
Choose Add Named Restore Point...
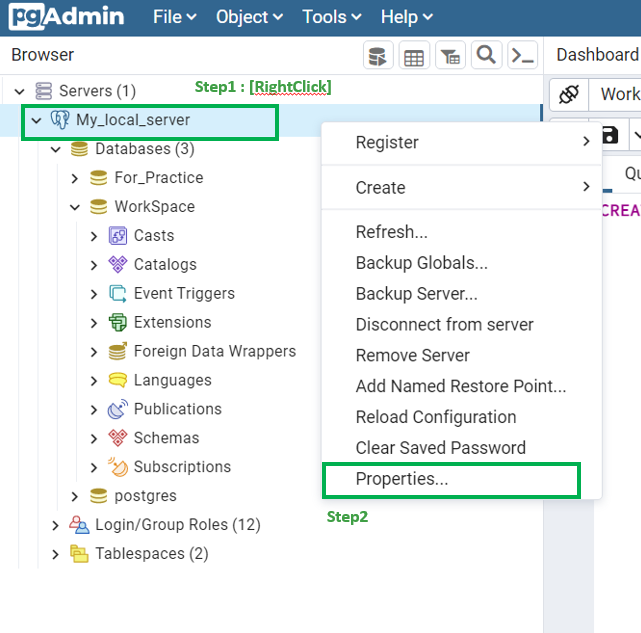[462, 386]
